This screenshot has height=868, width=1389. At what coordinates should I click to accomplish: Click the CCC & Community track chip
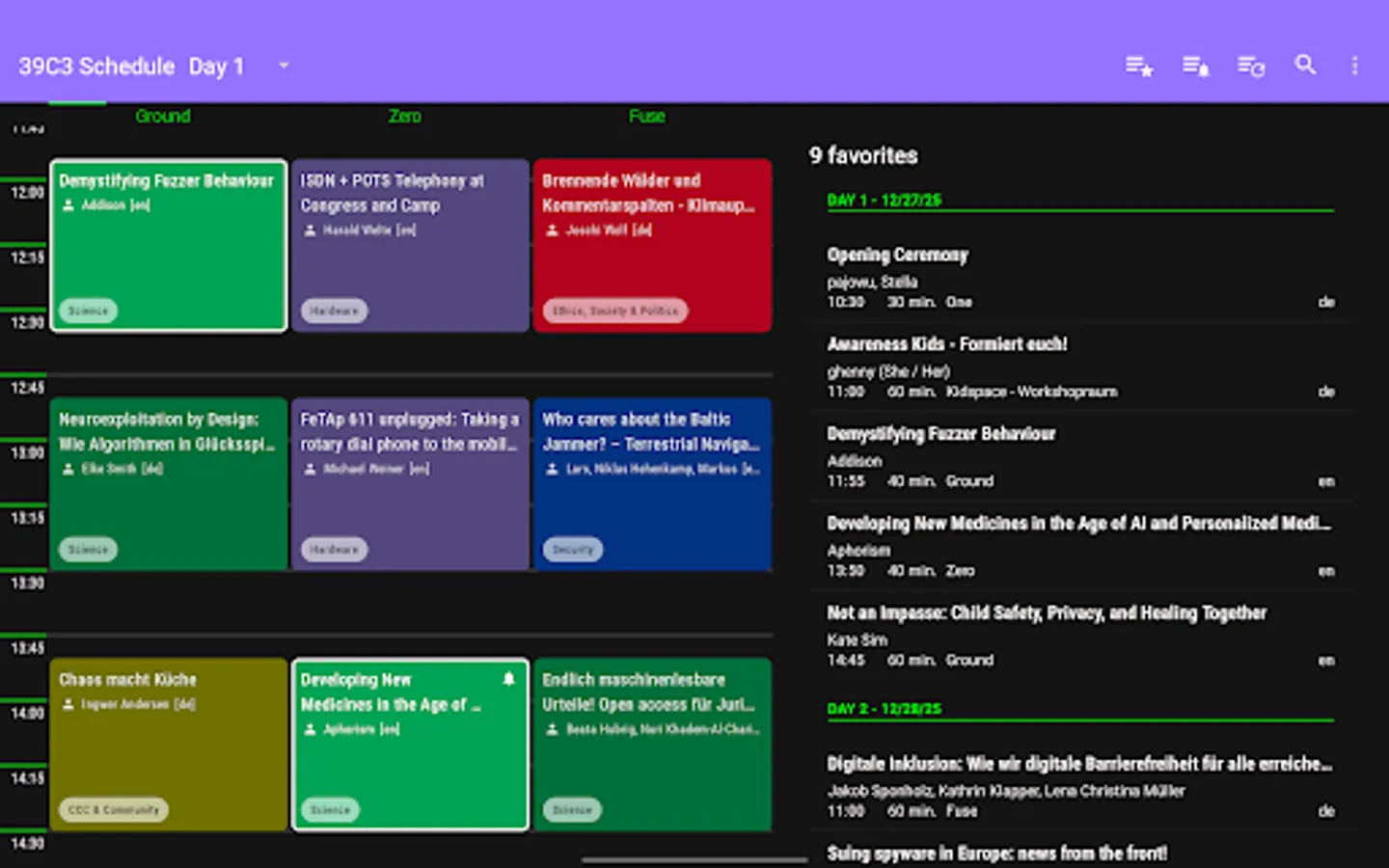click(114, 810)
